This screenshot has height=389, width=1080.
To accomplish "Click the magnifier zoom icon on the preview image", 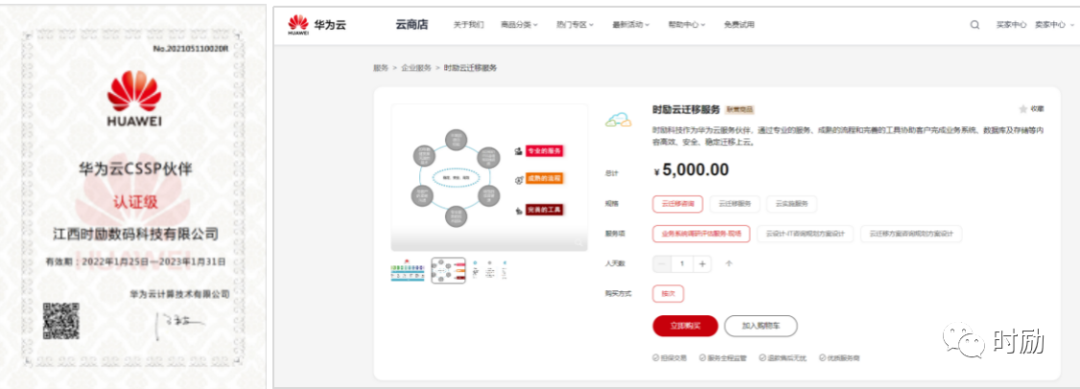I will click(x=578, y=242).
